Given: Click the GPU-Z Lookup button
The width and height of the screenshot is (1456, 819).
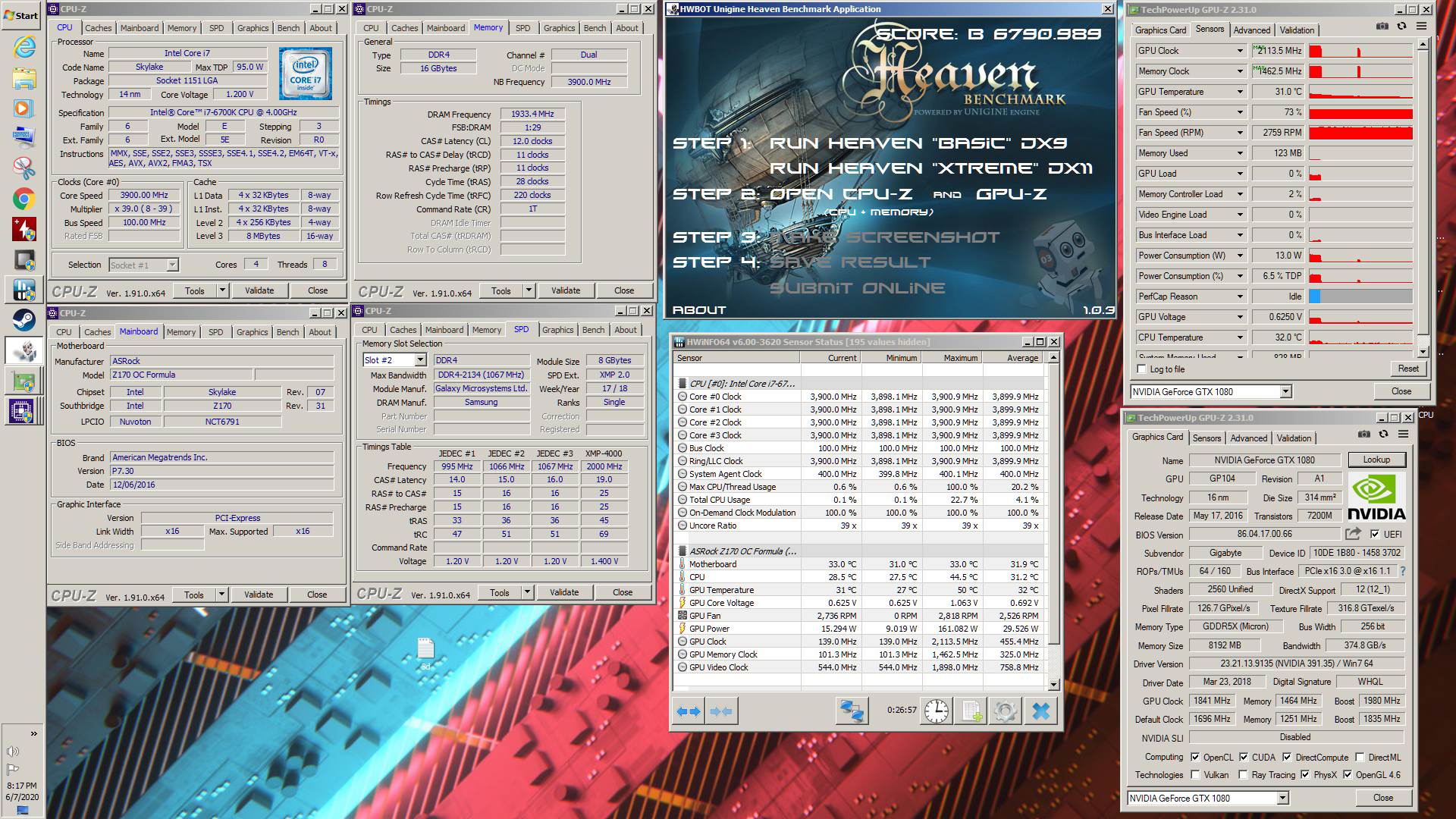Looking at the screenshot, I should [1376, 460].
